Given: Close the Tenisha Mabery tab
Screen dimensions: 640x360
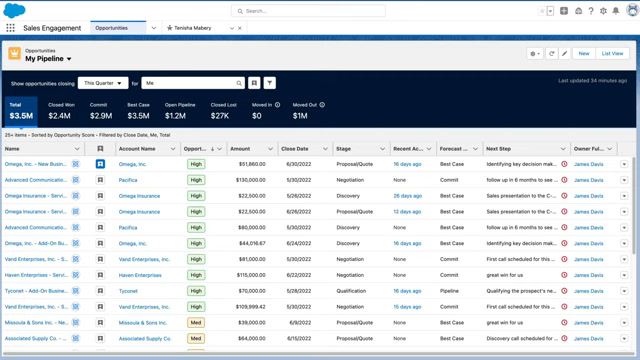Looking at the screenshot, I should (240, 28).
